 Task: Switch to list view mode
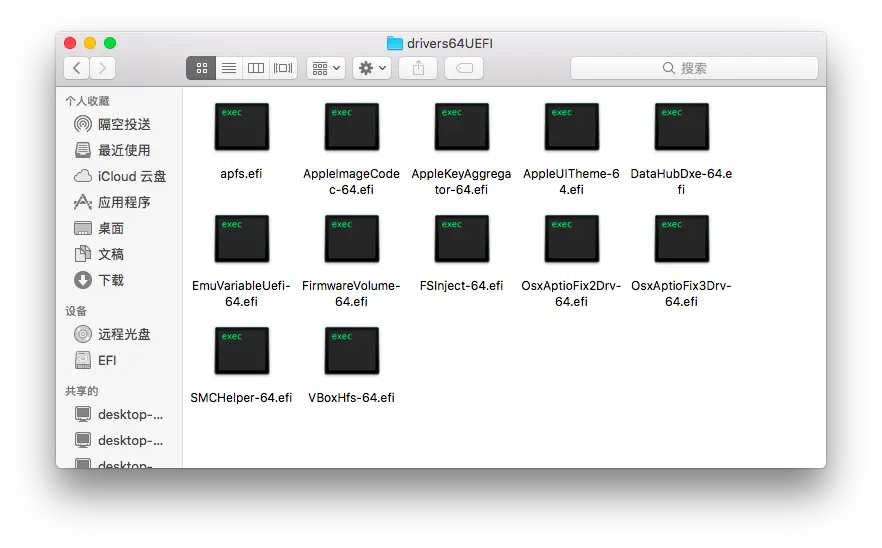229,68
